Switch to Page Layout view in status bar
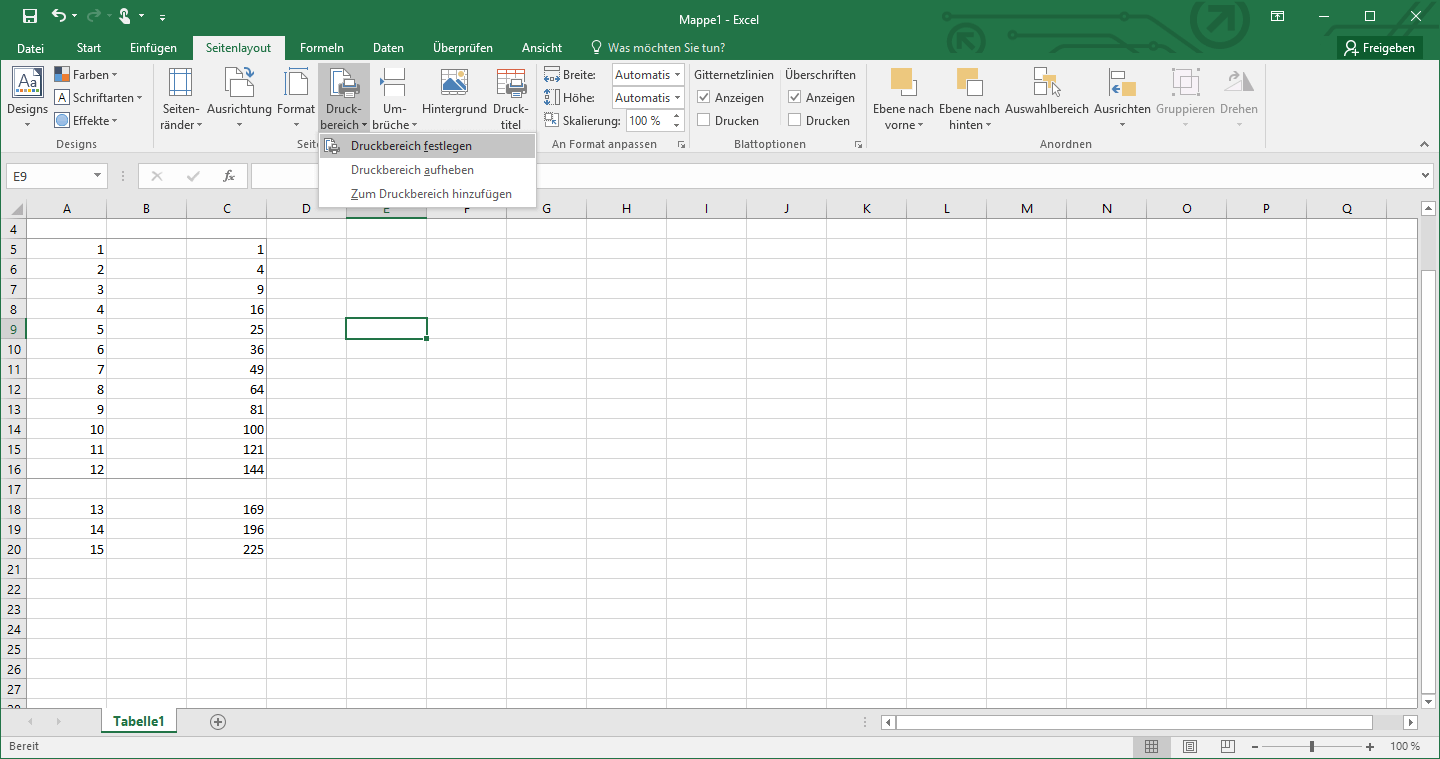Viewport: 1440px width, 759px height. 1190,747
